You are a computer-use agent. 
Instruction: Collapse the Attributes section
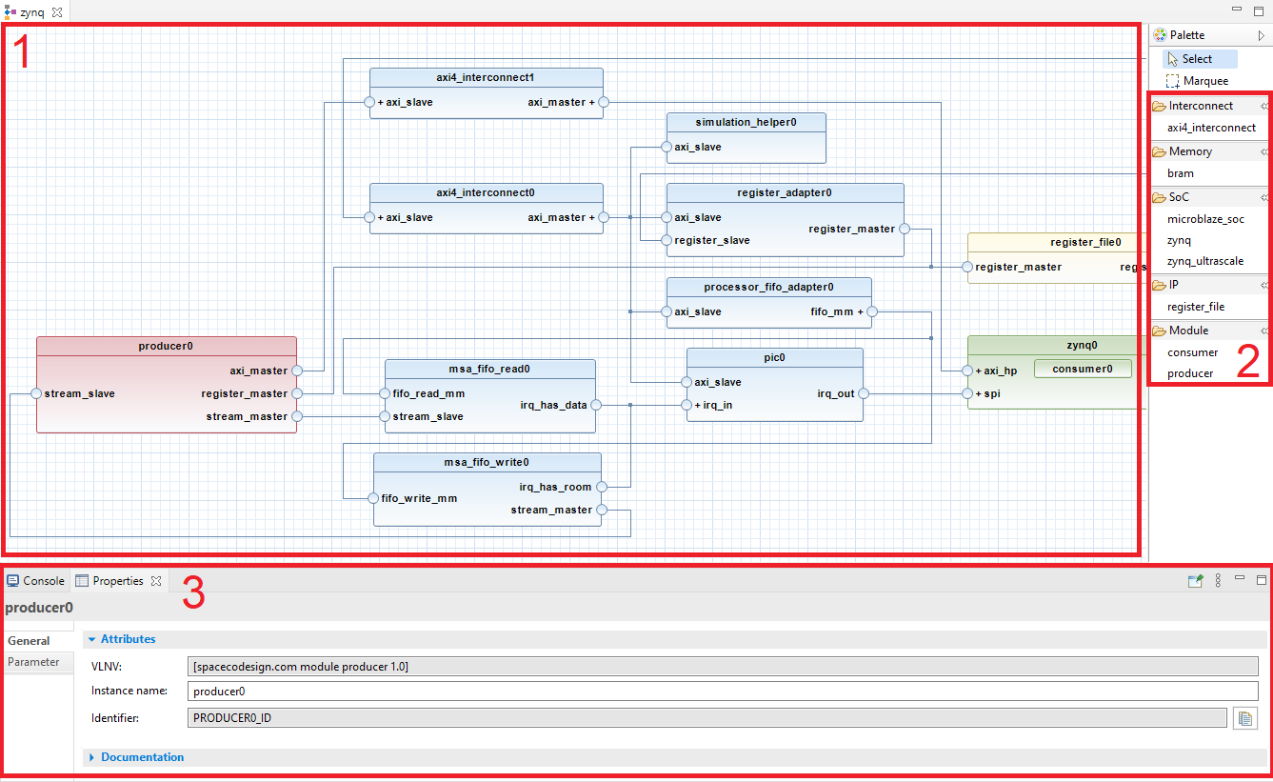coord(91,639)
